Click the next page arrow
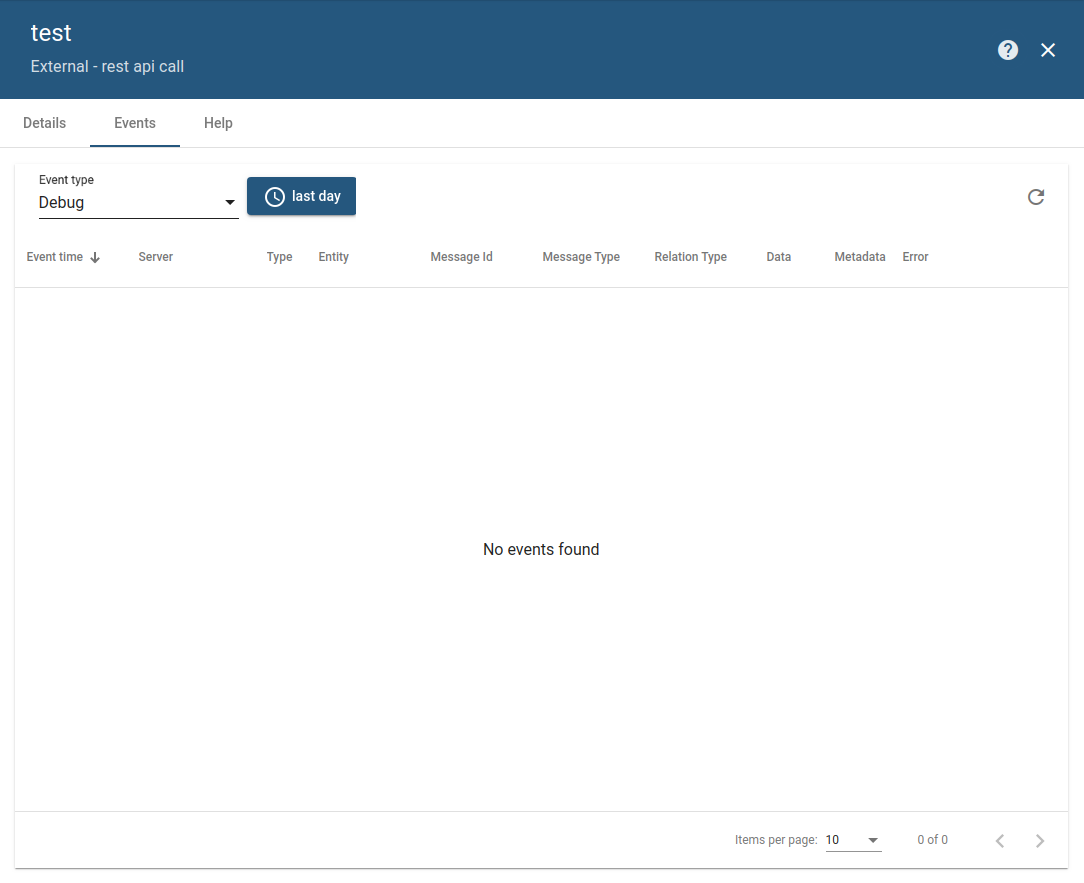This screenshot has height=883, width=1084. coord(1040,840)
